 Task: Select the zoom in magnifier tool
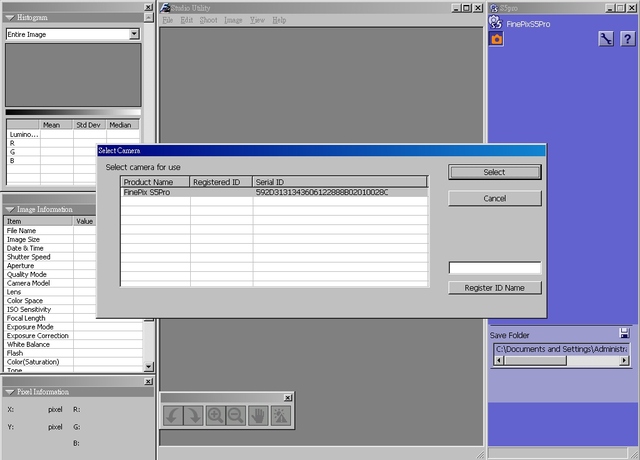pos(215,416)
